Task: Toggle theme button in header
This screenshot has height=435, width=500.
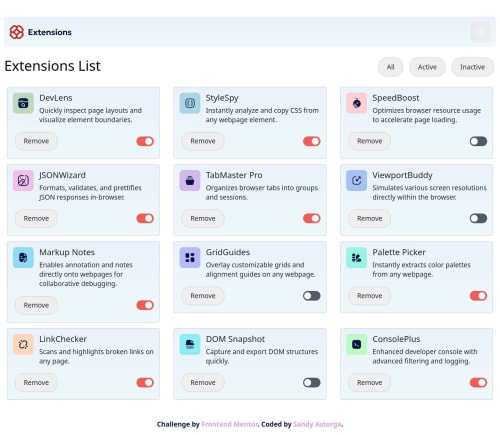Action: tap(480, 32)
